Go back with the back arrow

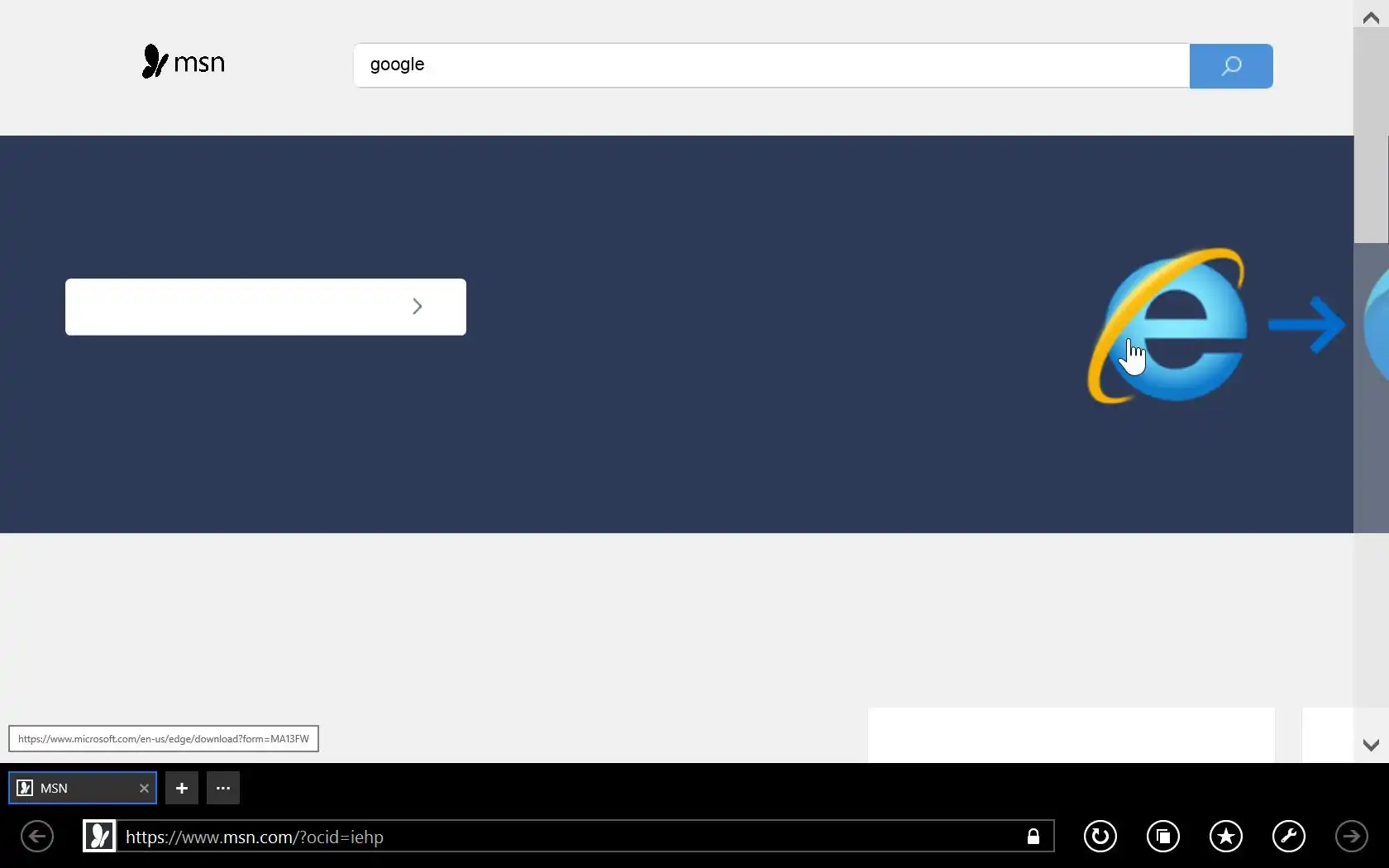coord(37,837)
